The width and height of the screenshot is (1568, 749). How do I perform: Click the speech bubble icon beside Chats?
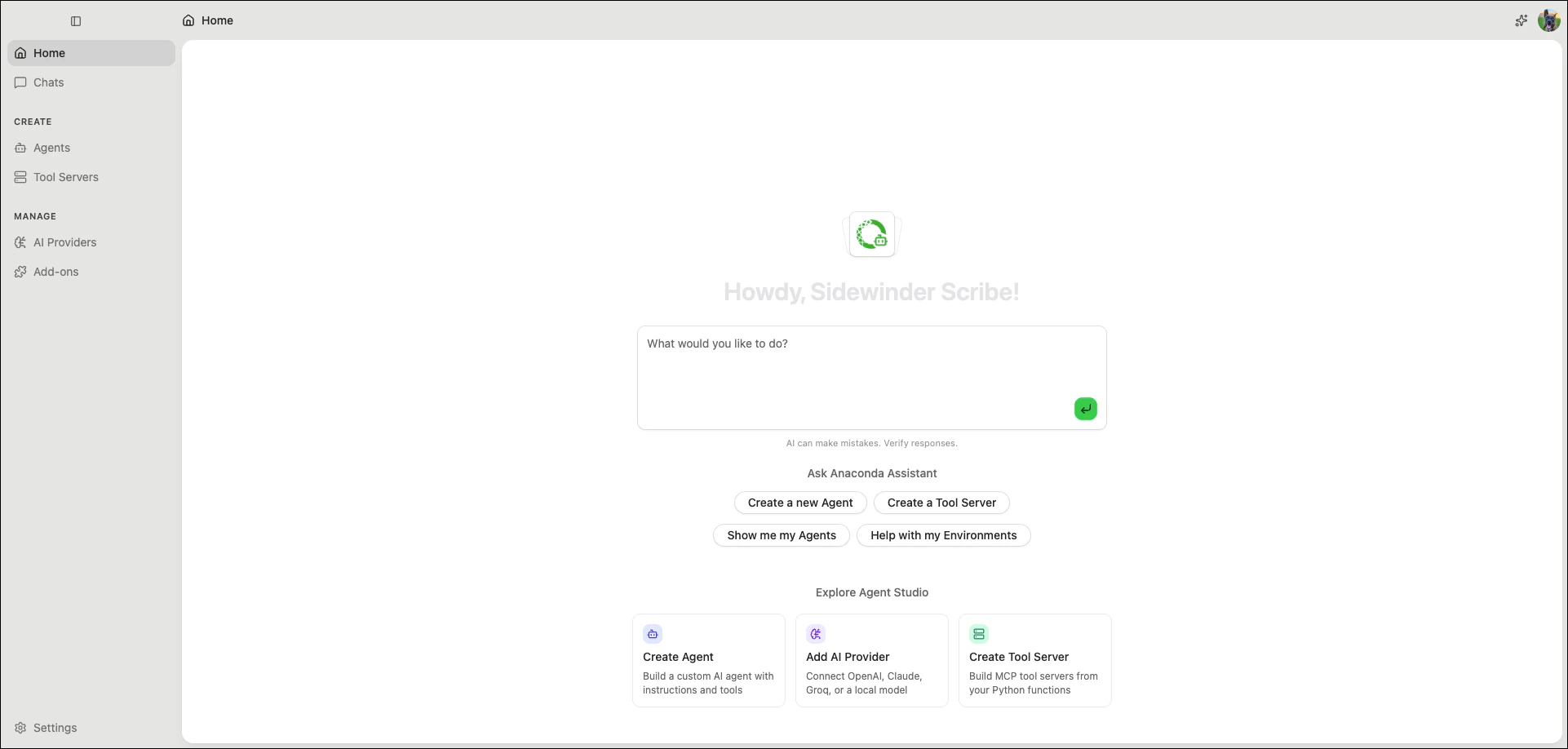click(20, 82)
